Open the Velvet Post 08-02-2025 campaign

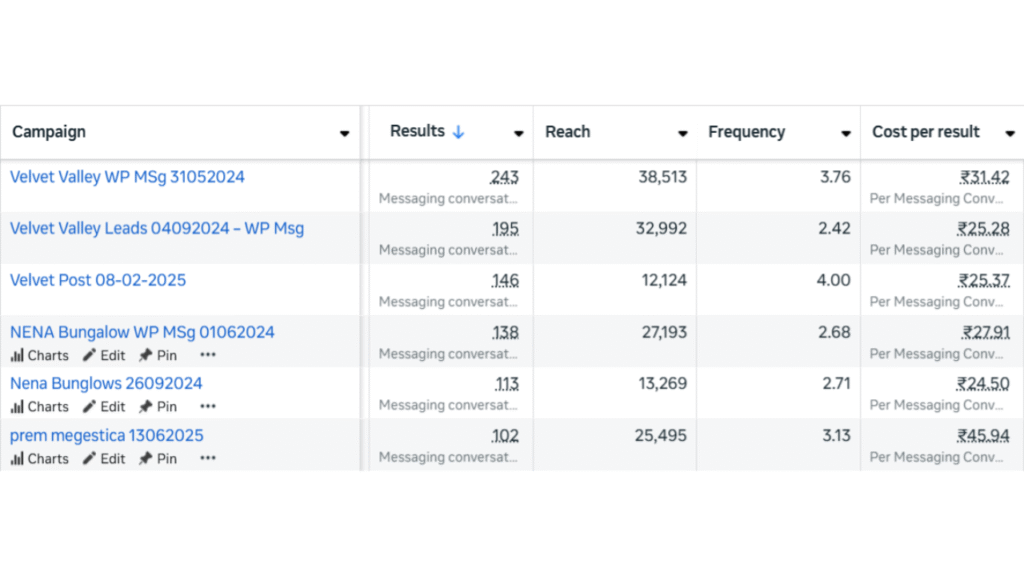(98, 280)
